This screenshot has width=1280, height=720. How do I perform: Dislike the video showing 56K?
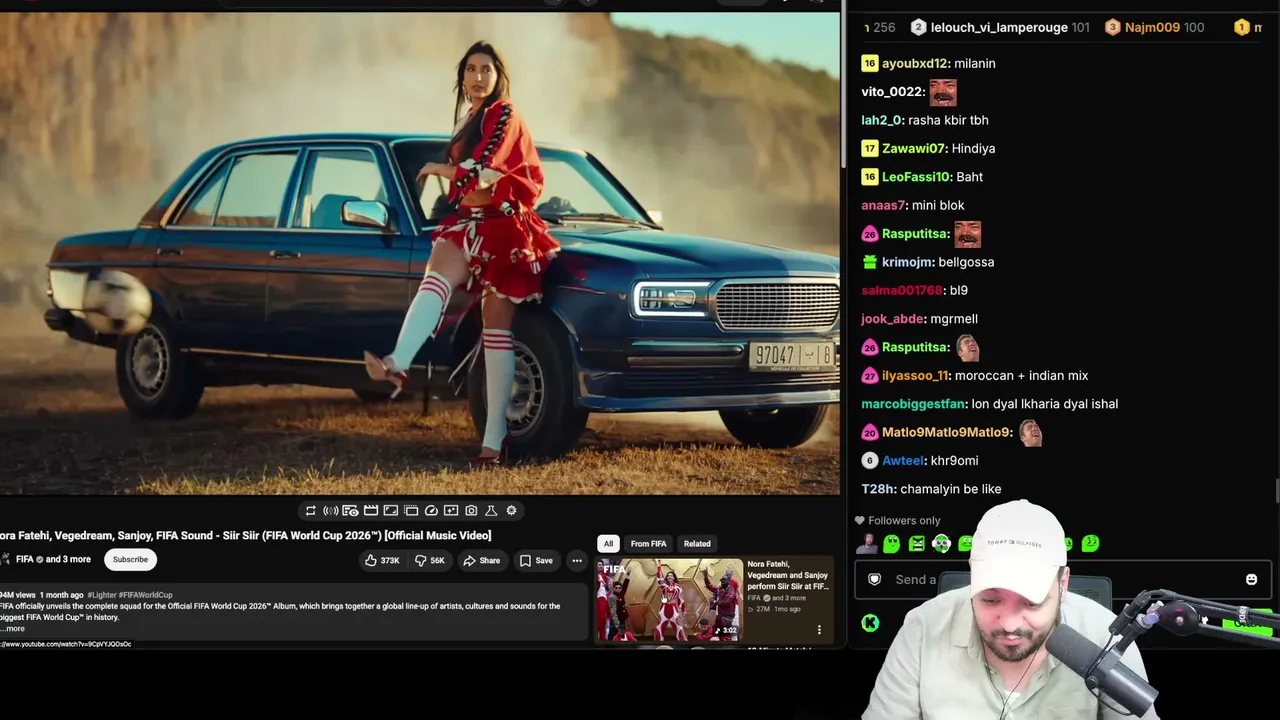coord(430,560)
